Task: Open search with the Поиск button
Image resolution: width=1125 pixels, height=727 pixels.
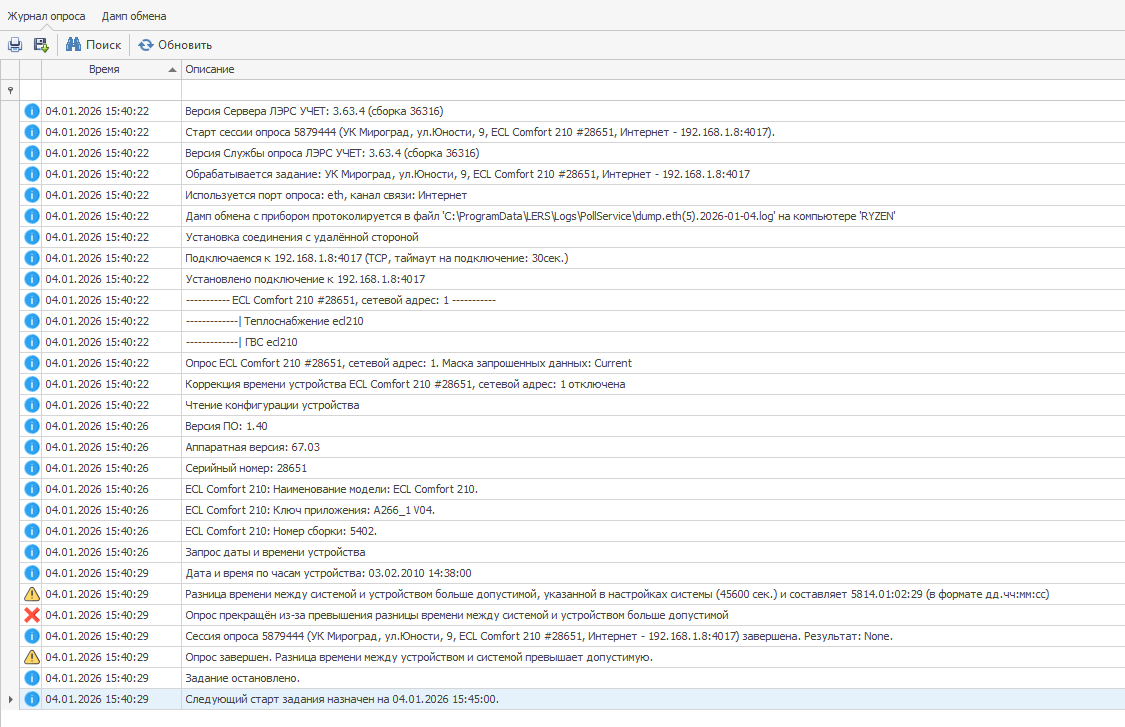Action: 93,45
